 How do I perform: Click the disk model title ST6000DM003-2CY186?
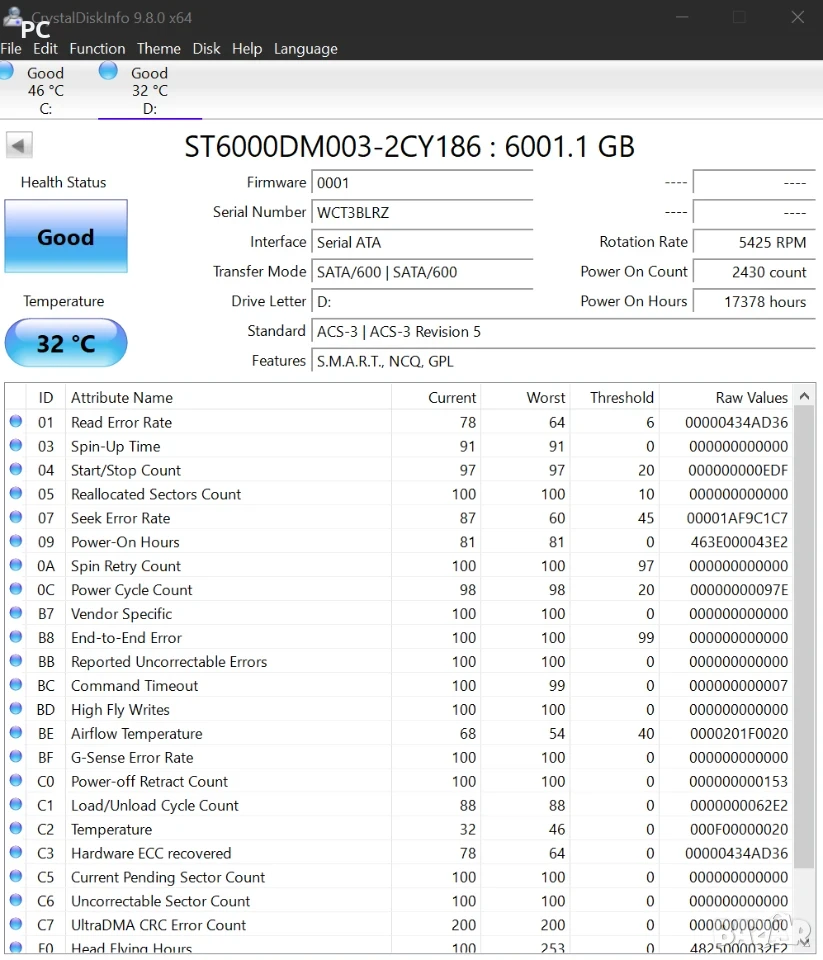[333, 147]
